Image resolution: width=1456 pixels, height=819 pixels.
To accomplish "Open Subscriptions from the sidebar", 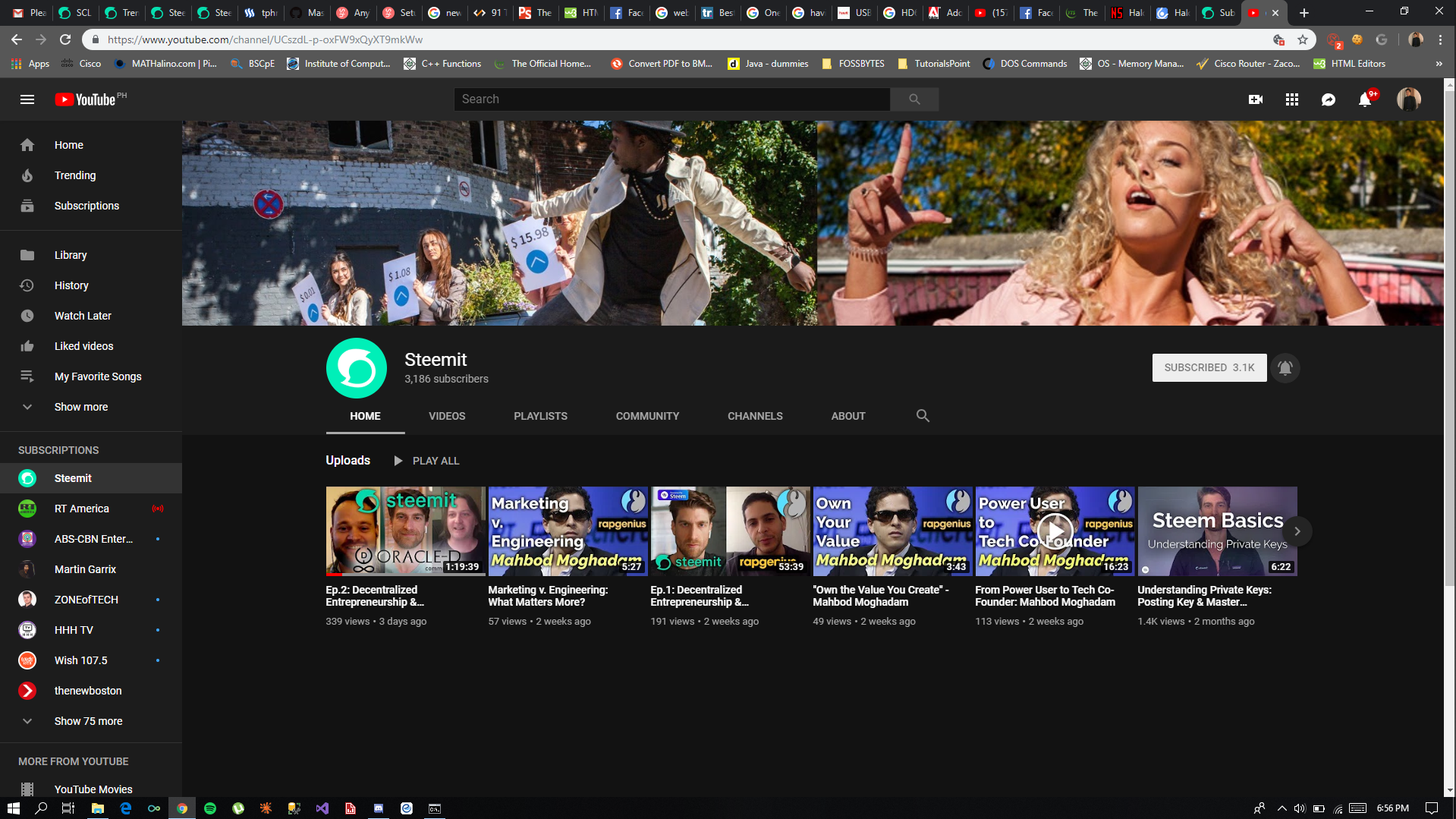I will pyautogui.click(x=91, y=206).
